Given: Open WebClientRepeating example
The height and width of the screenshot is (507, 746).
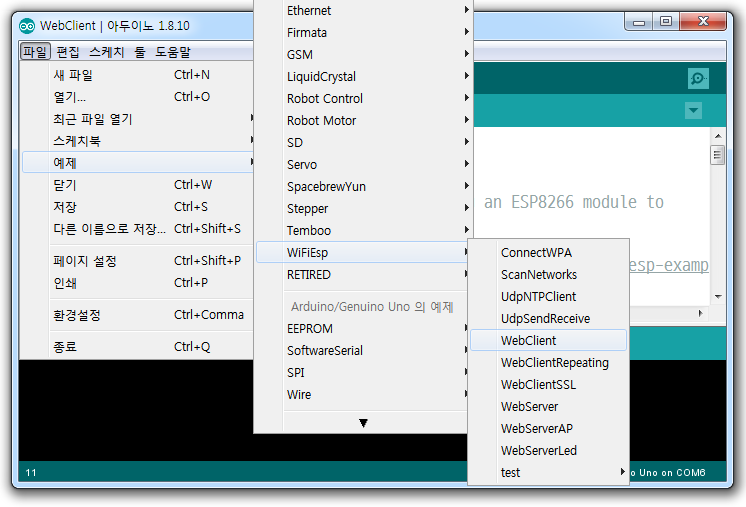Looking at the screenshot, I should pos(549,362).
